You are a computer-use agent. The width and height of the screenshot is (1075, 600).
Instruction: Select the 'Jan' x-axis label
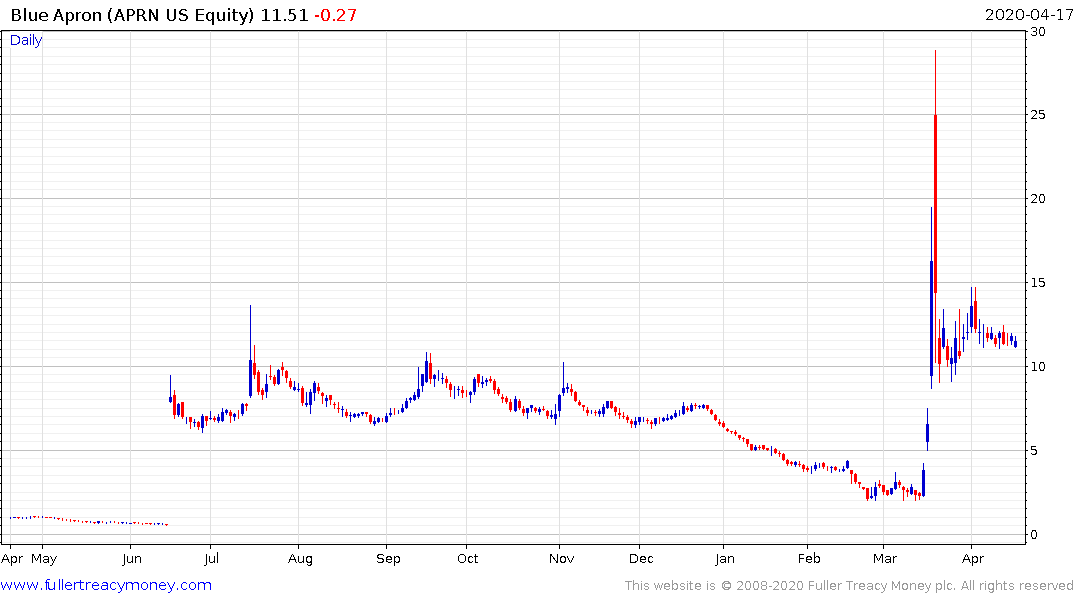725,558
